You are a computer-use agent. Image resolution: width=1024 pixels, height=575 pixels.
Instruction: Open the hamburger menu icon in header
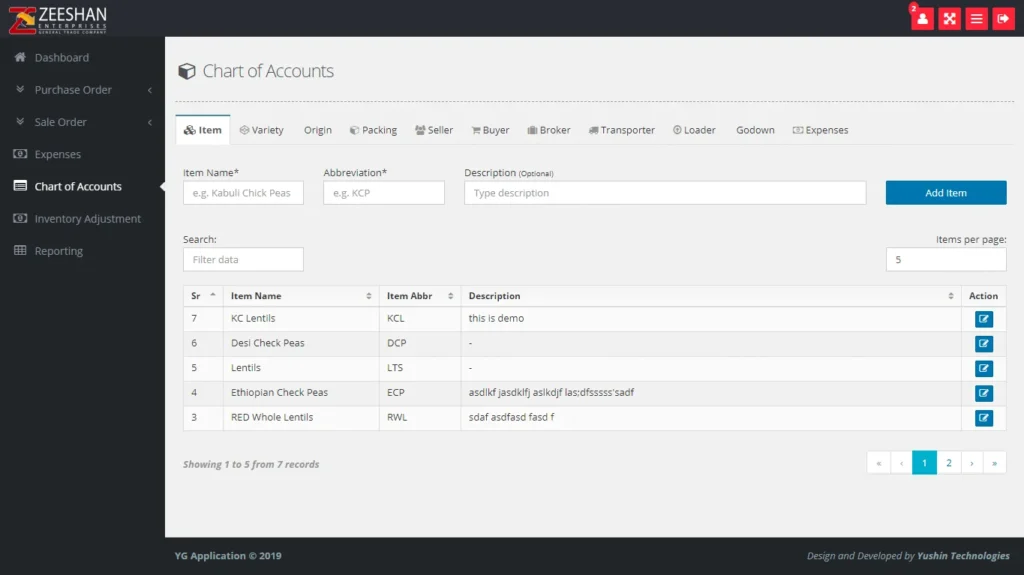tap(976, 18)
